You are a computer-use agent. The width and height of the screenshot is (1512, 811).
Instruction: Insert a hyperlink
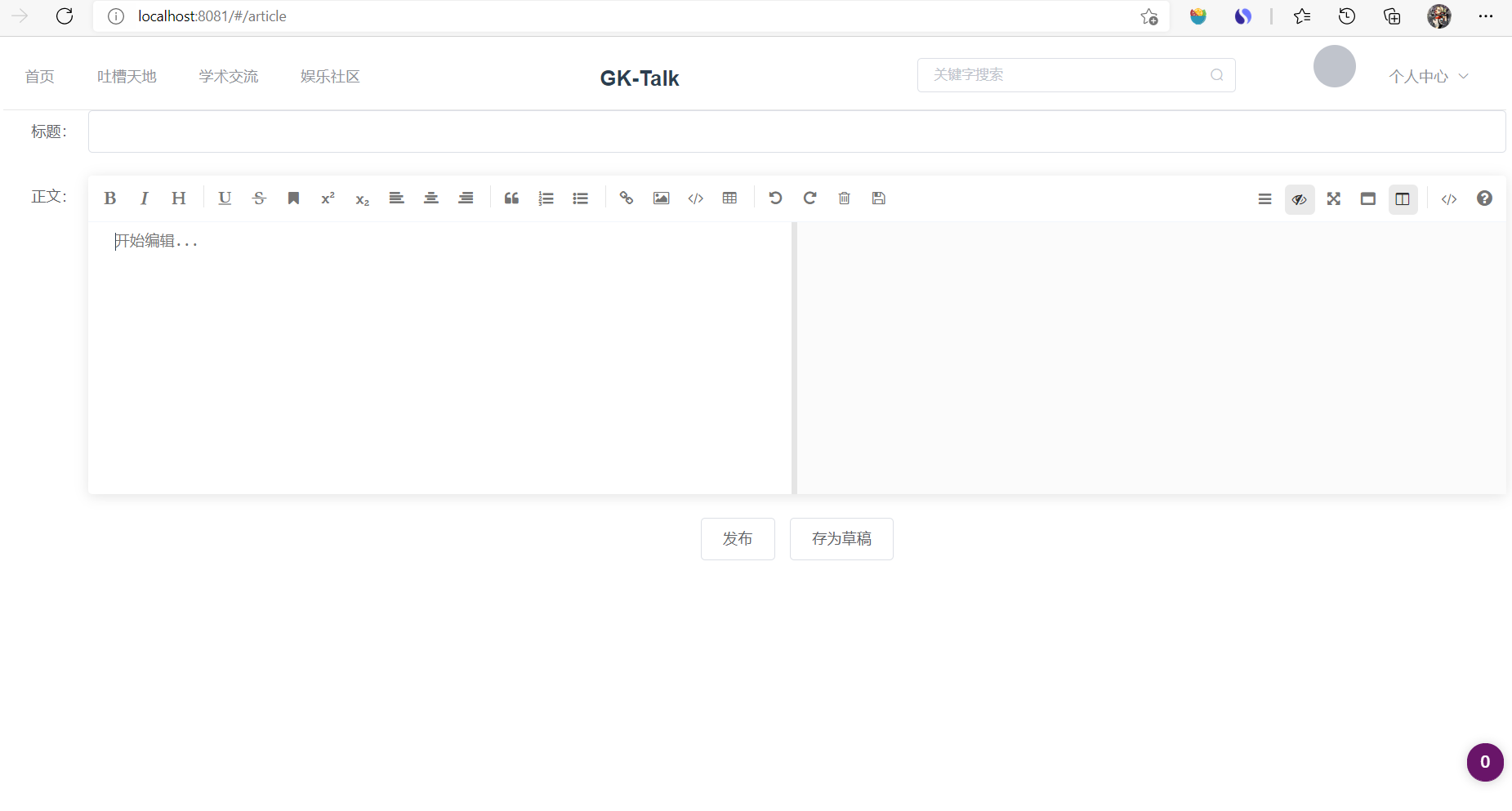(627, 198)
